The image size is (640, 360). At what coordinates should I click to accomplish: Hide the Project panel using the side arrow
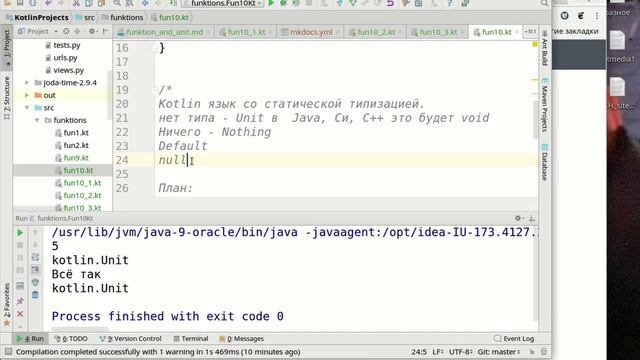105,31
